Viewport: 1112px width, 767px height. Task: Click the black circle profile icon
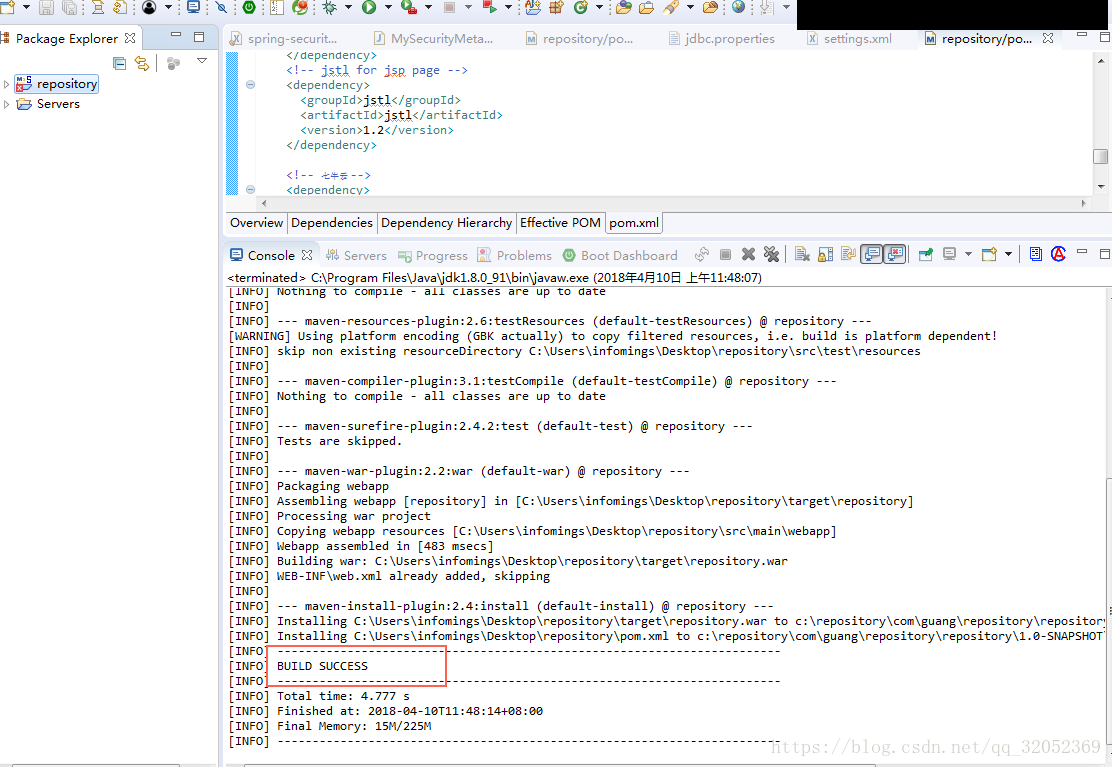149,7
